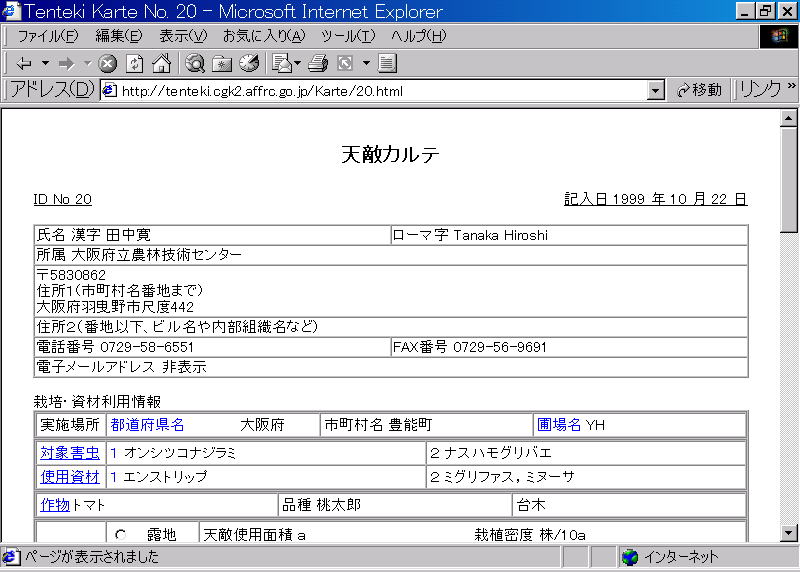Click the 対象害虫 link
This screenshot has height=572, width=800.
click(70, 452)
